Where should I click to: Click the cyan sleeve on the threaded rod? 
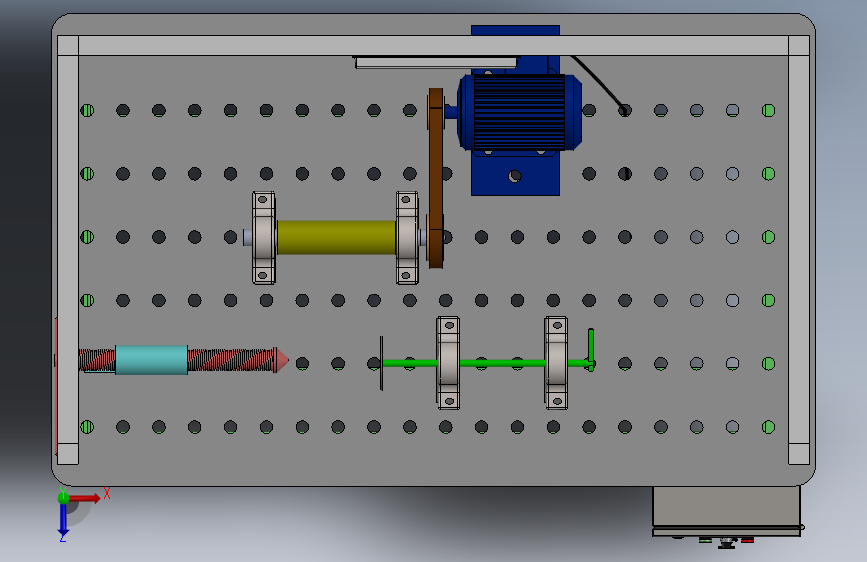pos(152,360)
